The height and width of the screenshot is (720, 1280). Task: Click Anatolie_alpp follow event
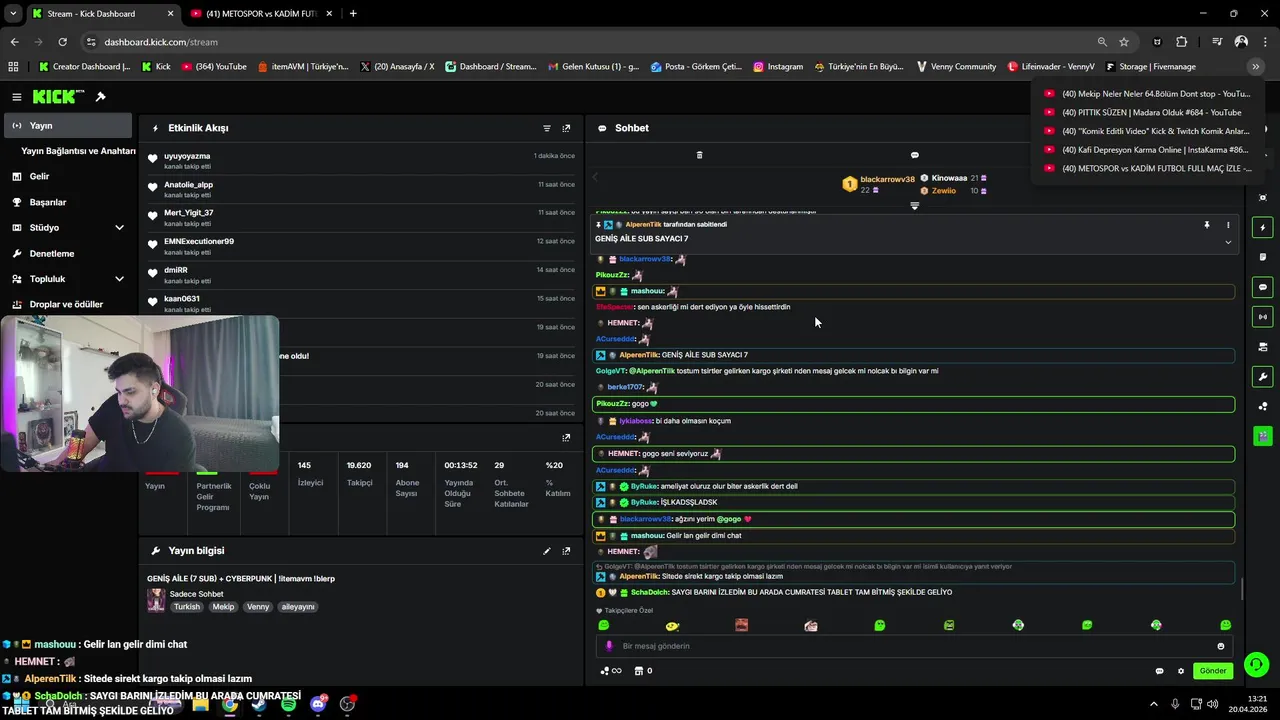[x=361, y=189]
